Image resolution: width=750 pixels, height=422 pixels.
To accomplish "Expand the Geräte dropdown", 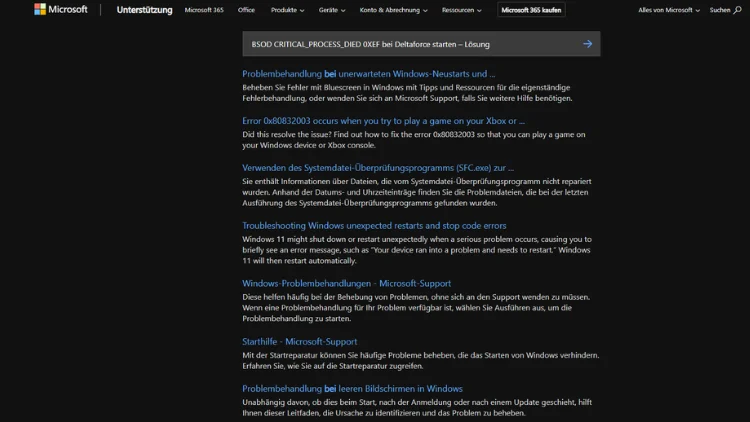I will pos(332,10).
